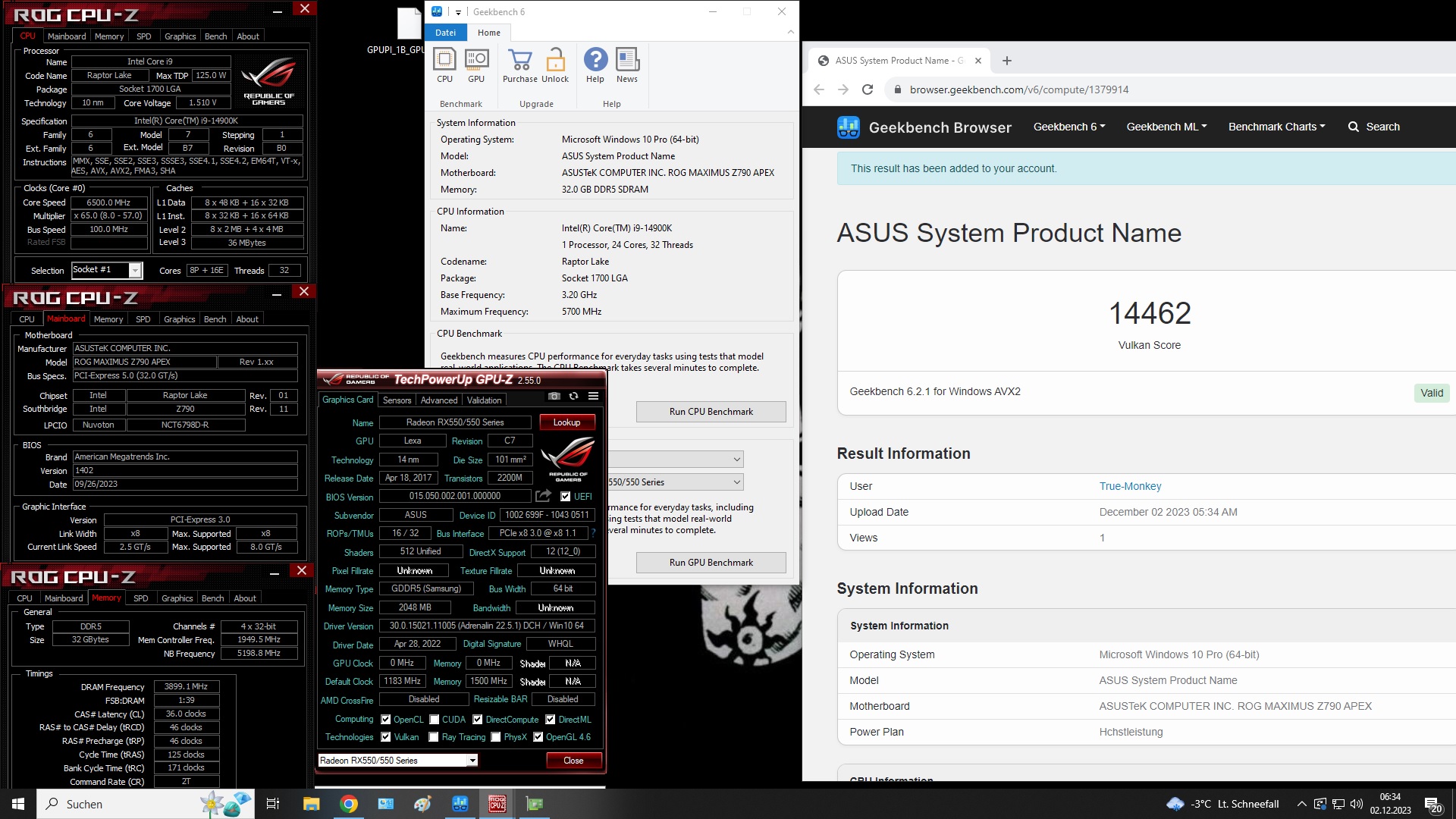Open the True-Monkey user link

1130,486
